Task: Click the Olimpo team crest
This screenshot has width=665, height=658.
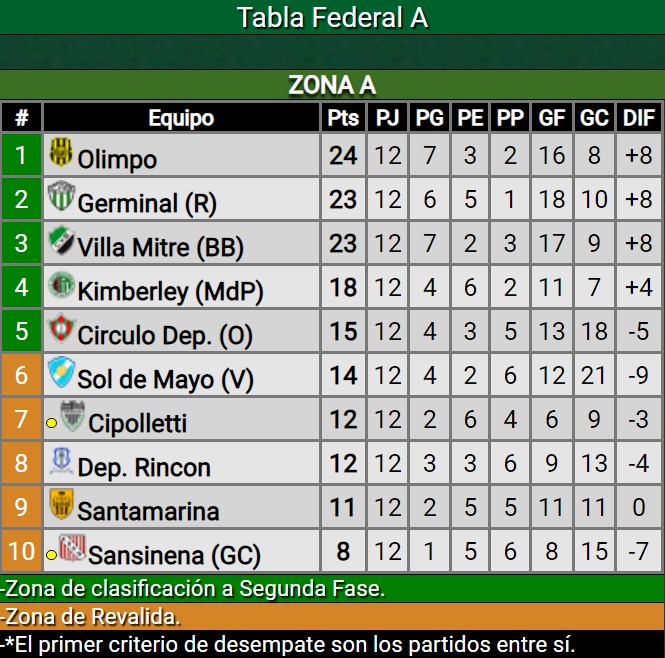Action: (61, 152)
